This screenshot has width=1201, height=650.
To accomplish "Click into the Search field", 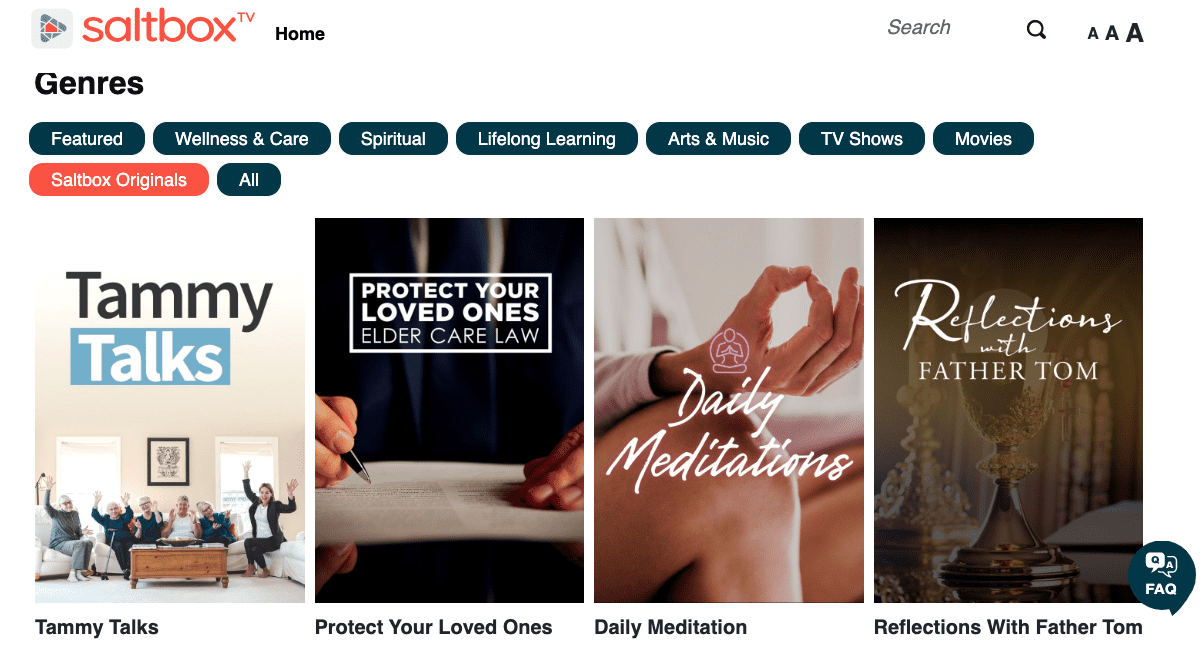I will [940, 28].
